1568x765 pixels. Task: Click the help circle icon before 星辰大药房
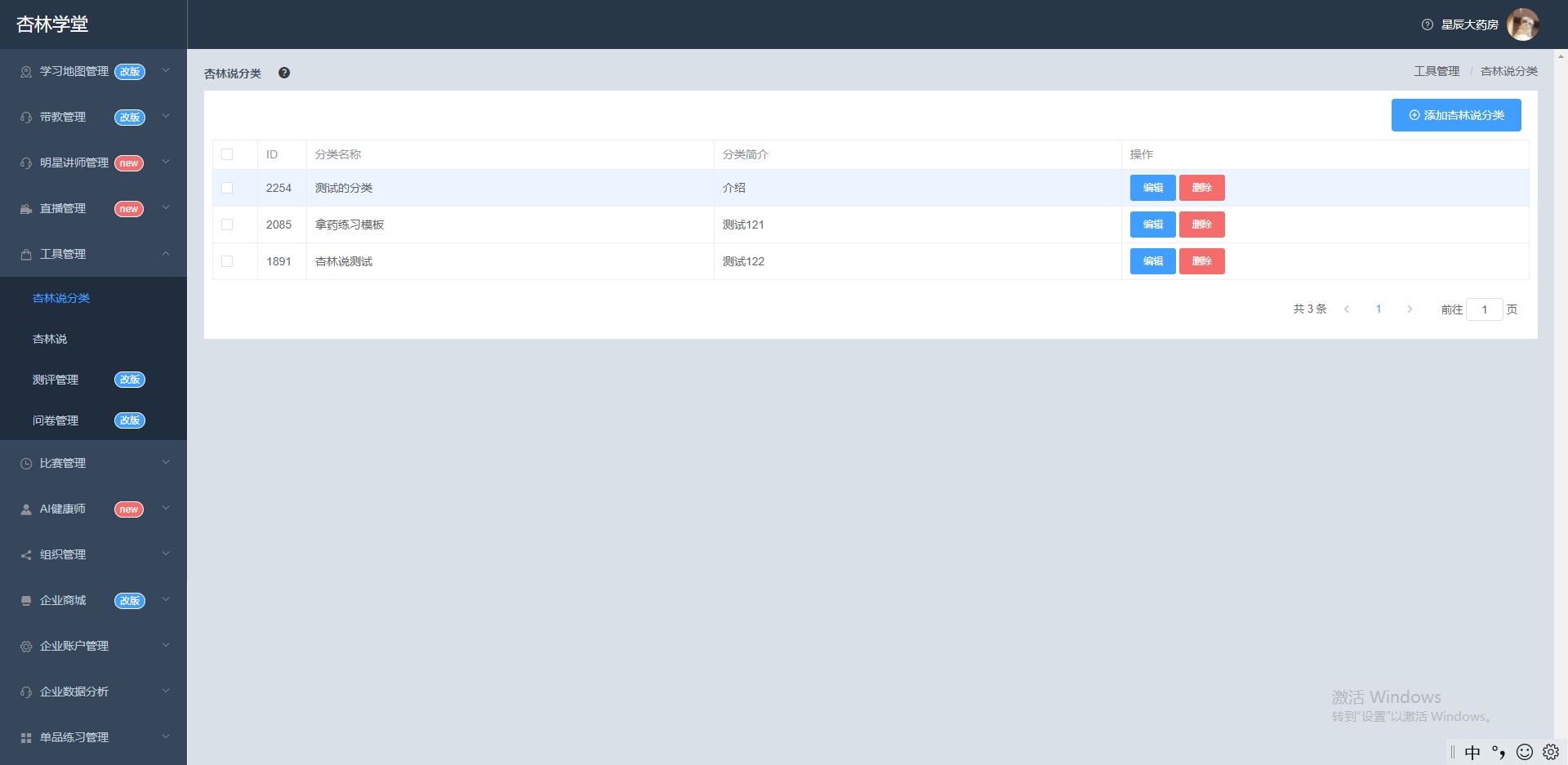point(1428,24)
